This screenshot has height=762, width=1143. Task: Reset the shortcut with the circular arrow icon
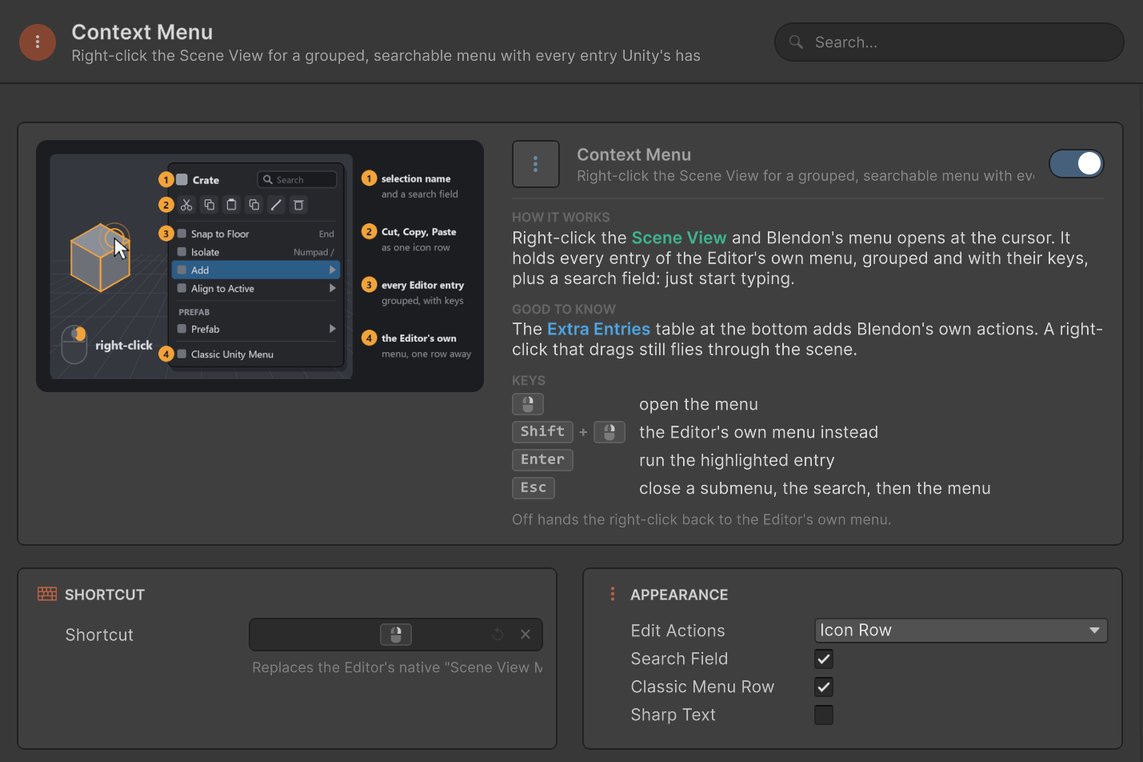498,634
